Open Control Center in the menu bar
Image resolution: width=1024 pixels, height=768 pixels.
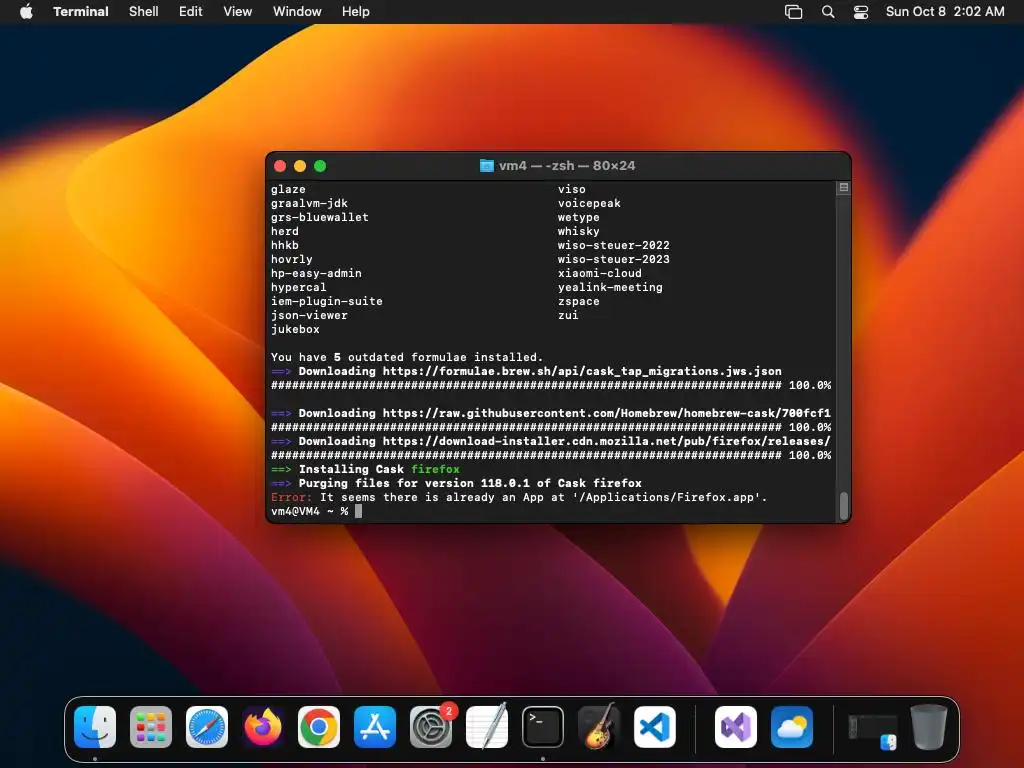(861, 12)
